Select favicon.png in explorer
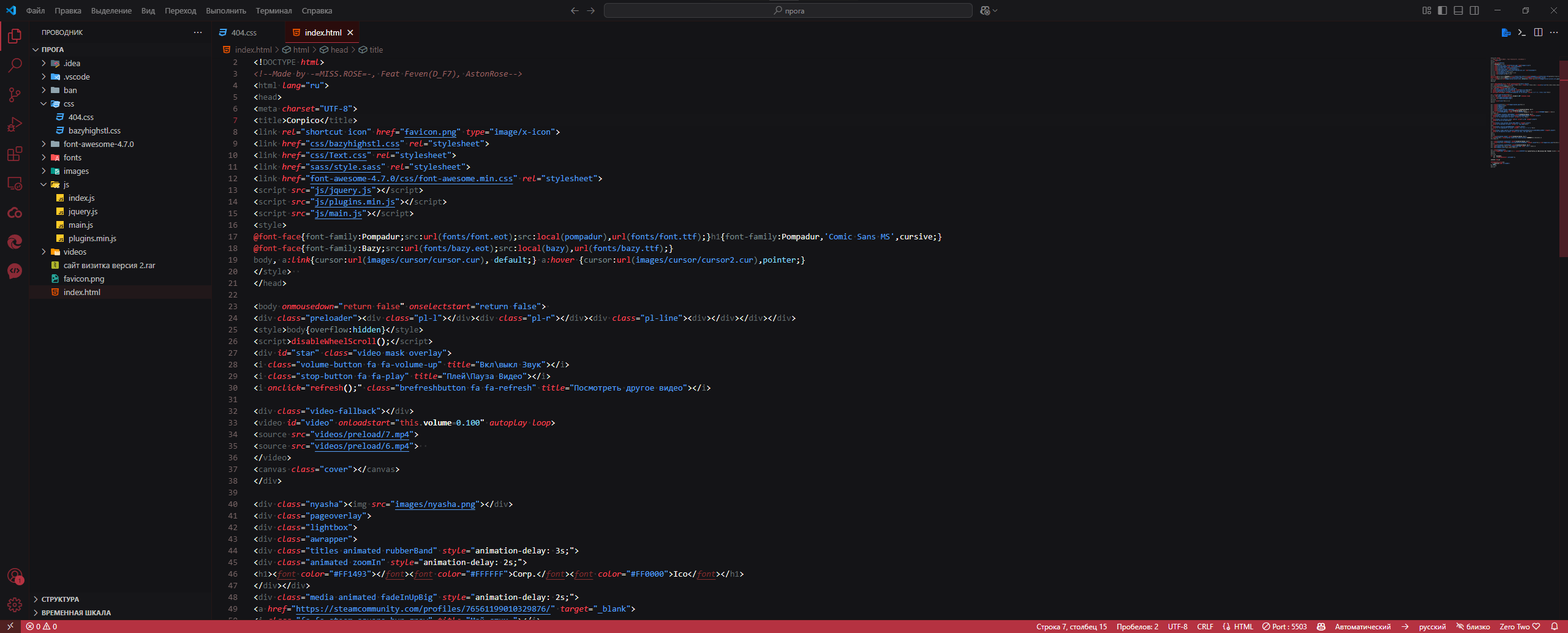The image size is (1568, 633). [84, 279]
